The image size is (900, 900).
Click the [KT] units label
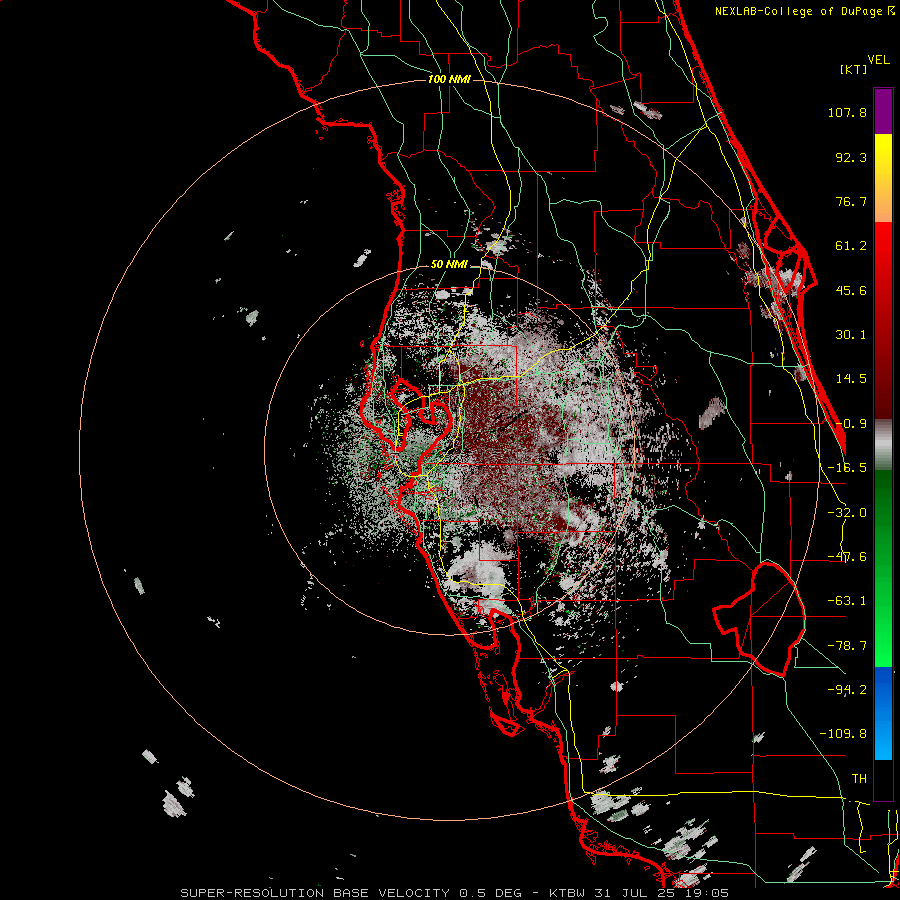(x=853, y=69)
